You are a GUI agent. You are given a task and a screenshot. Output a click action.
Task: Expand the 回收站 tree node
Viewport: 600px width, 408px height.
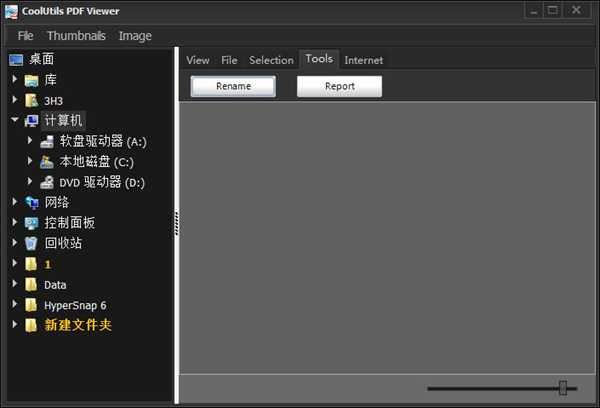coord(15,242)
